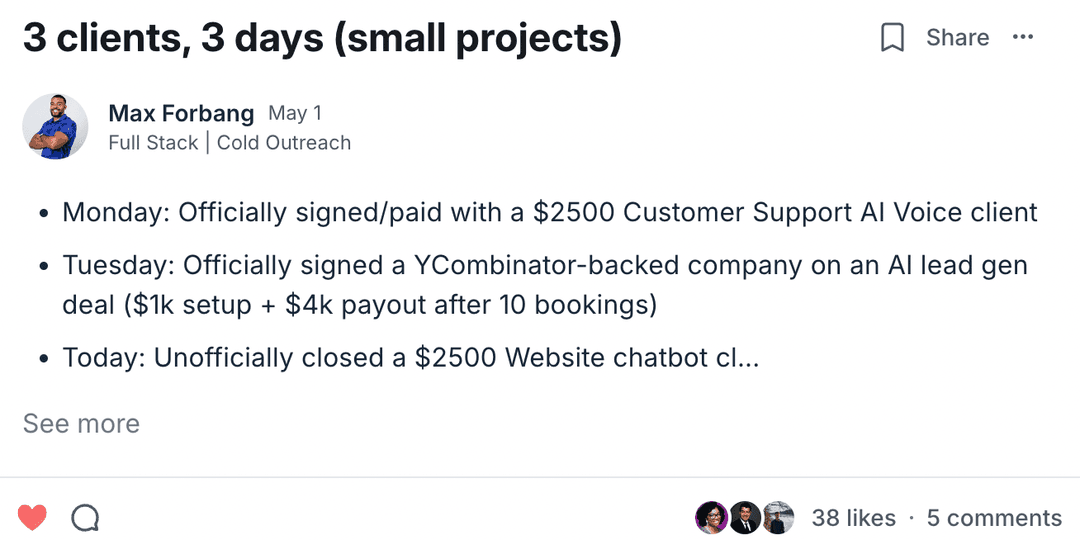
Task: View the third liker's avatar
Action: (778, 518)
